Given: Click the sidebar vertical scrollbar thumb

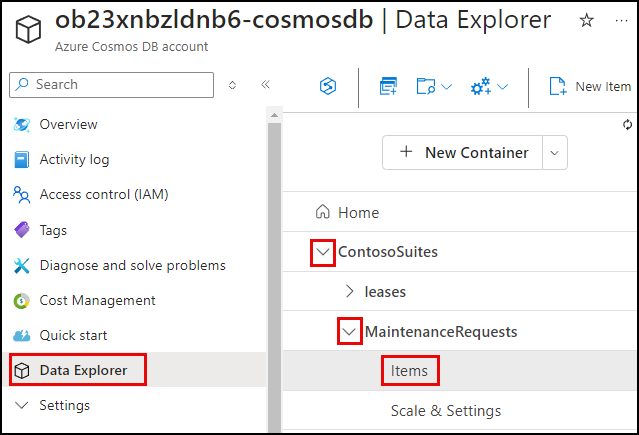Looking at the screenshot, I should point(274,277).
